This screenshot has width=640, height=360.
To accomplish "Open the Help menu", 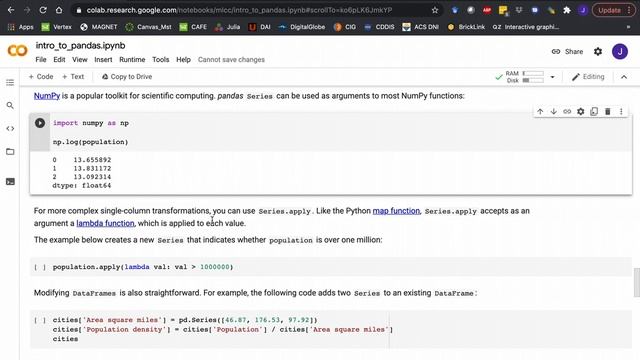I will pyautogui.click(x=183, y=60).
